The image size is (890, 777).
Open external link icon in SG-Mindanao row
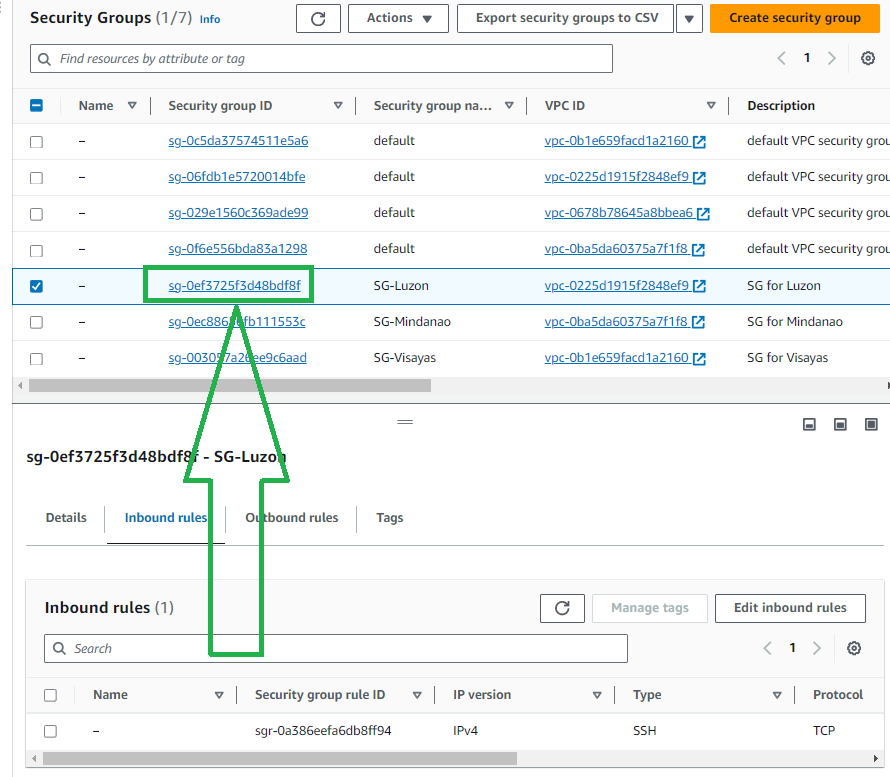[x=699, y=322]
